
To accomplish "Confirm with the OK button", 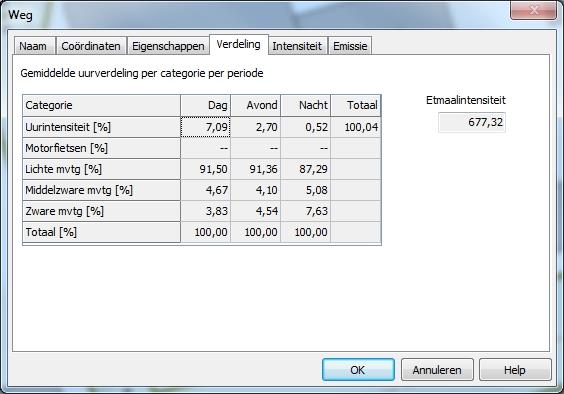I will (358, 370).
